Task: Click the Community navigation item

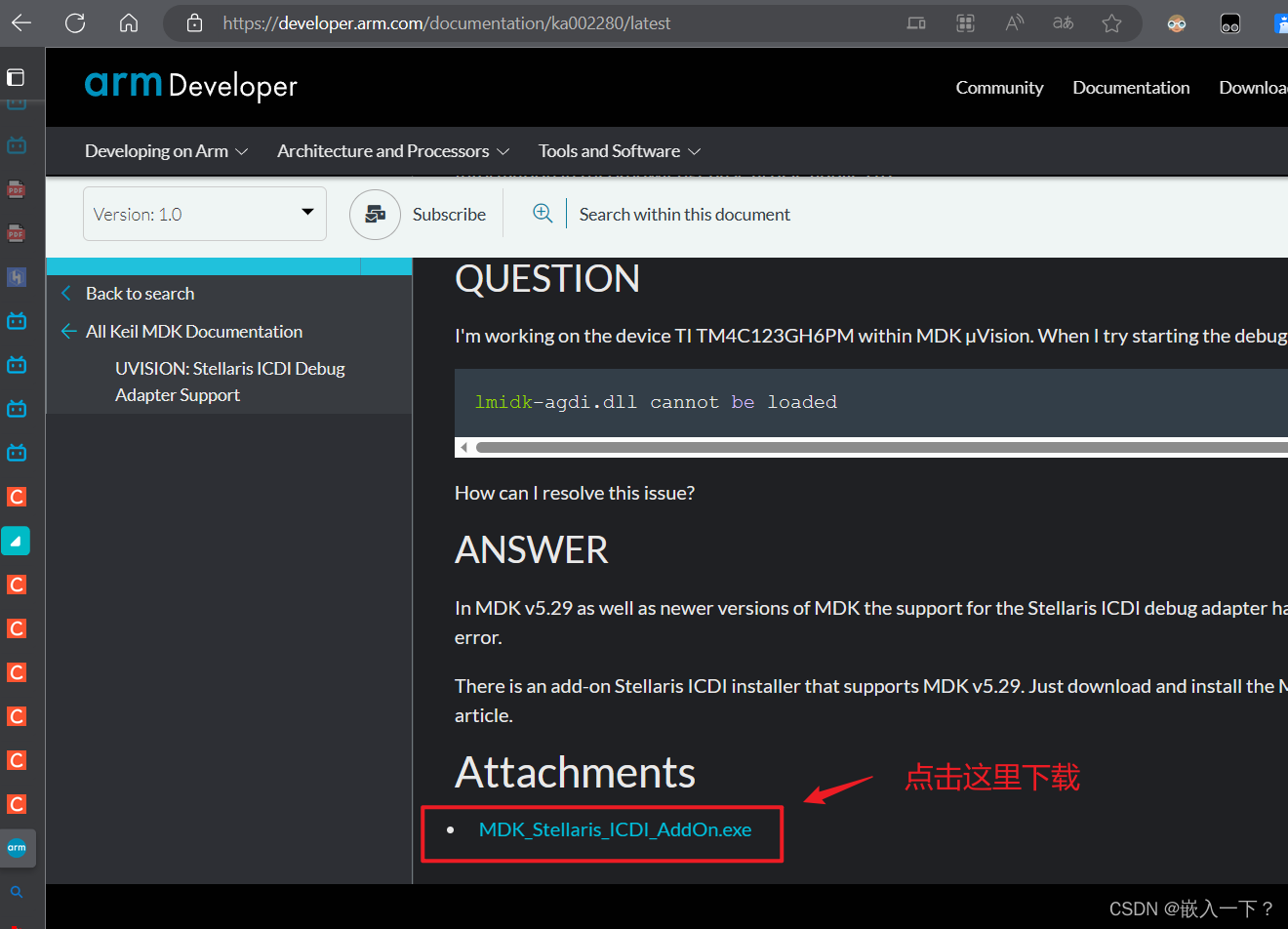Action: point(999,87)
